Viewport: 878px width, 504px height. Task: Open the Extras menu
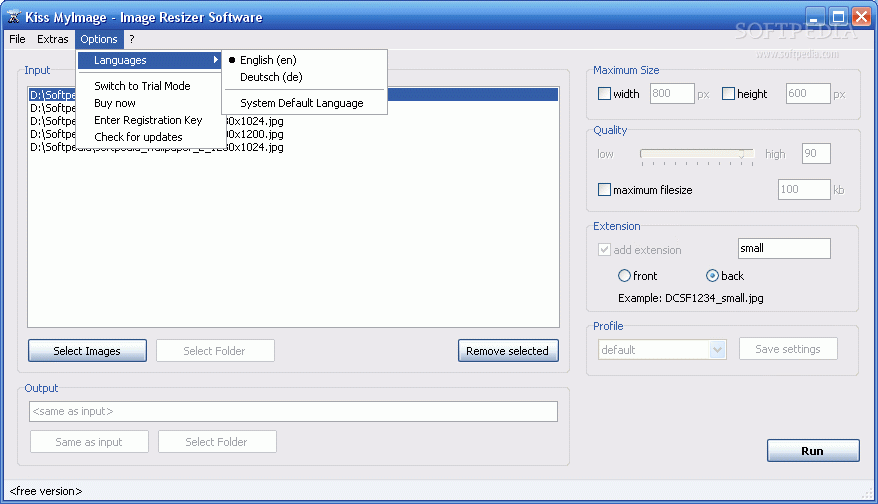pyautogui.click(x=53, y=39)
